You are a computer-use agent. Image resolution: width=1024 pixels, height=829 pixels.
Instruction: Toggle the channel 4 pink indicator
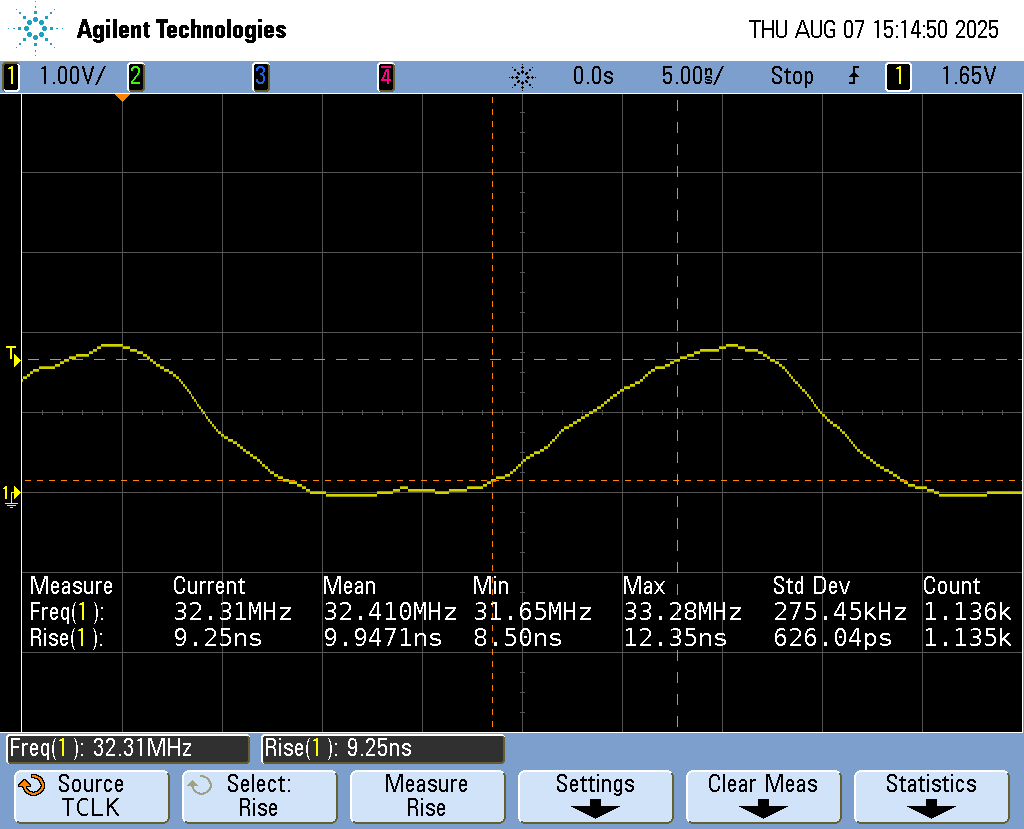click(385, 76)
